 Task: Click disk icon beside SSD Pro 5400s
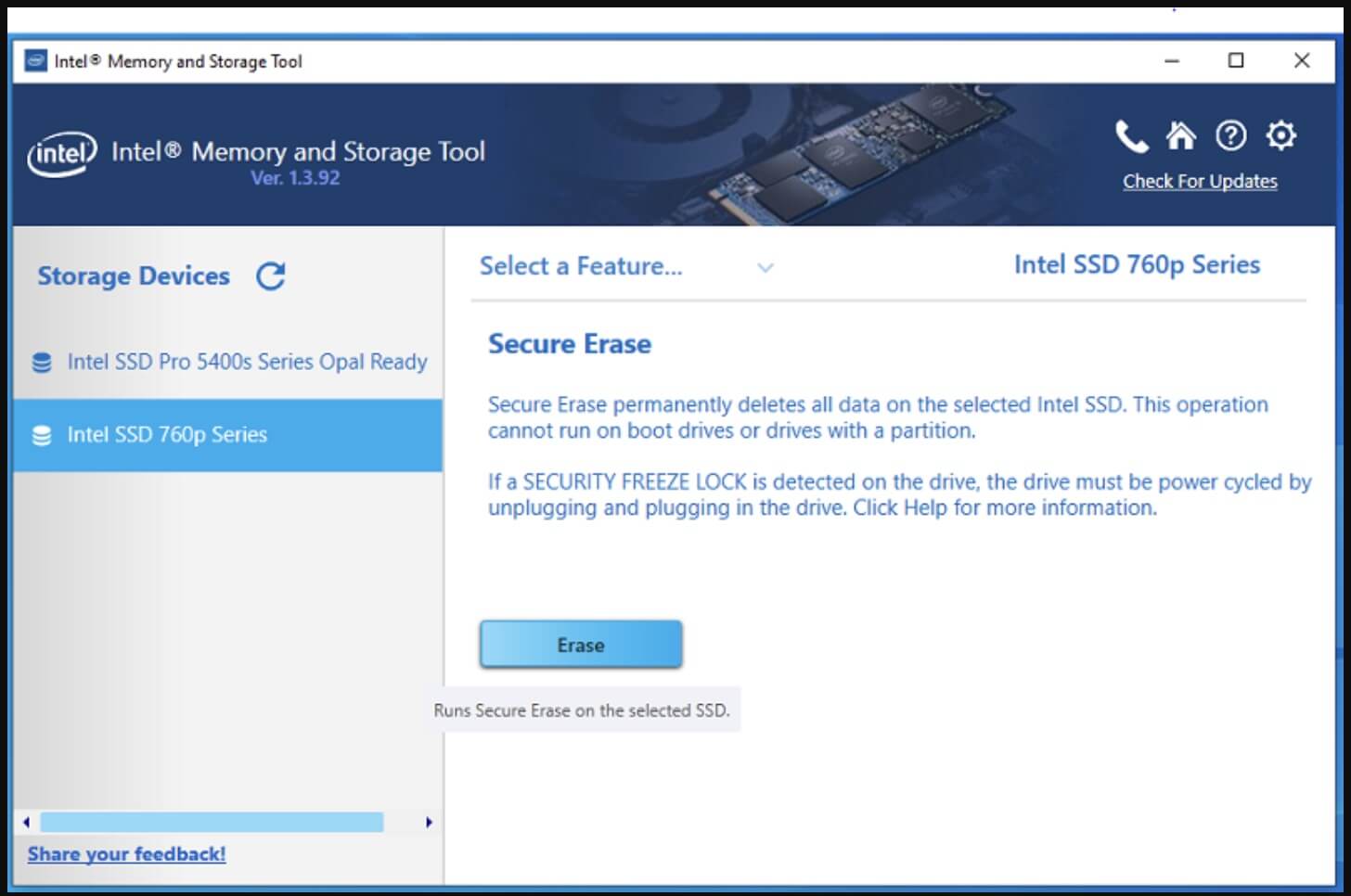(x=42, y=362)
